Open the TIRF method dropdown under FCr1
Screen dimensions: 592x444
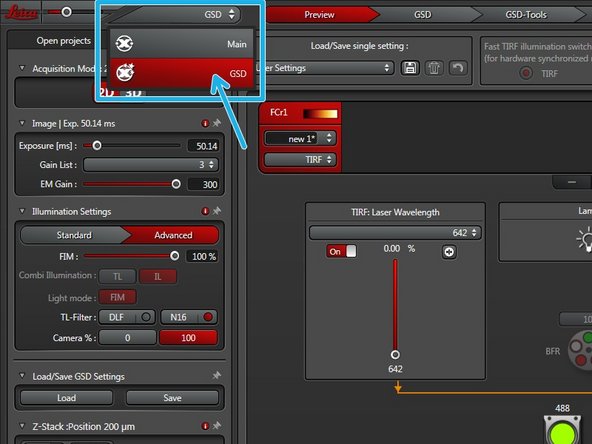pos(299,160)
